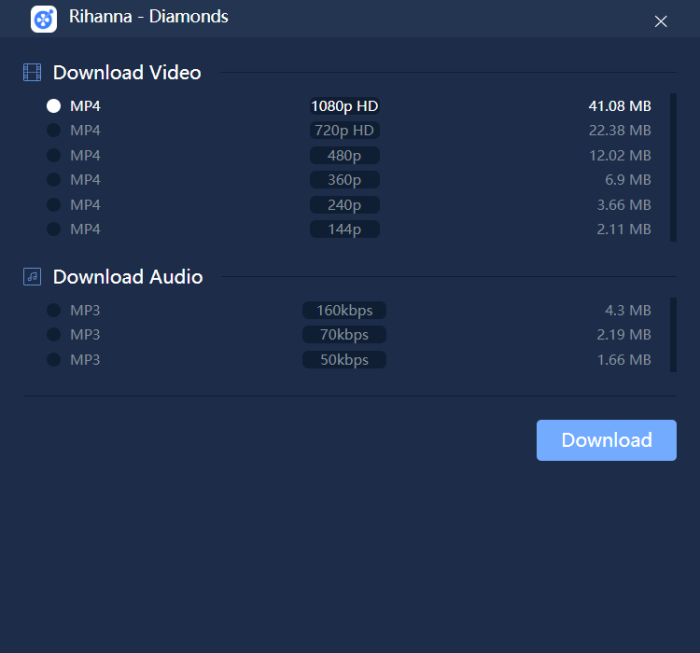Pick the MP4 360p radio option
Screen dimensions: 700x653
54,179
